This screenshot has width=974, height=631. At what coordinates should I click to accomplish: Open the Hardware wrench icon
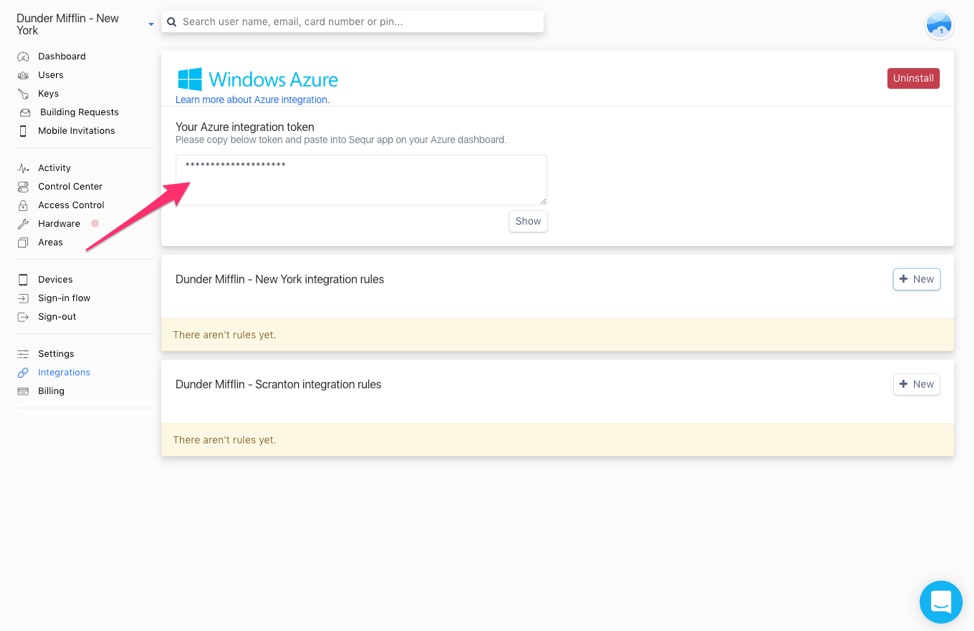point(23,224)
